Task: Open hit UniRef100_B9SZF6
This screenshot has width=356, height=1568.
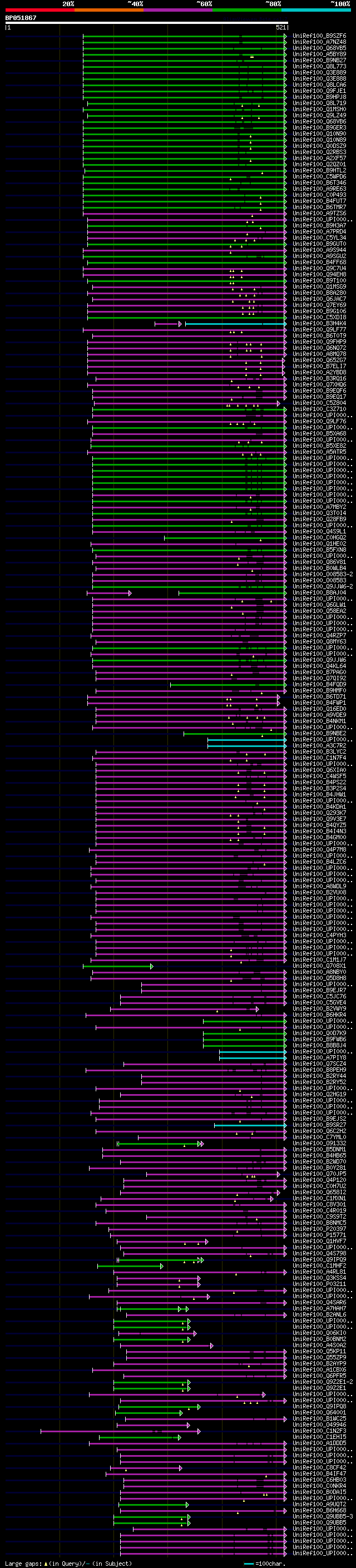Action: [x=319, y=36]
